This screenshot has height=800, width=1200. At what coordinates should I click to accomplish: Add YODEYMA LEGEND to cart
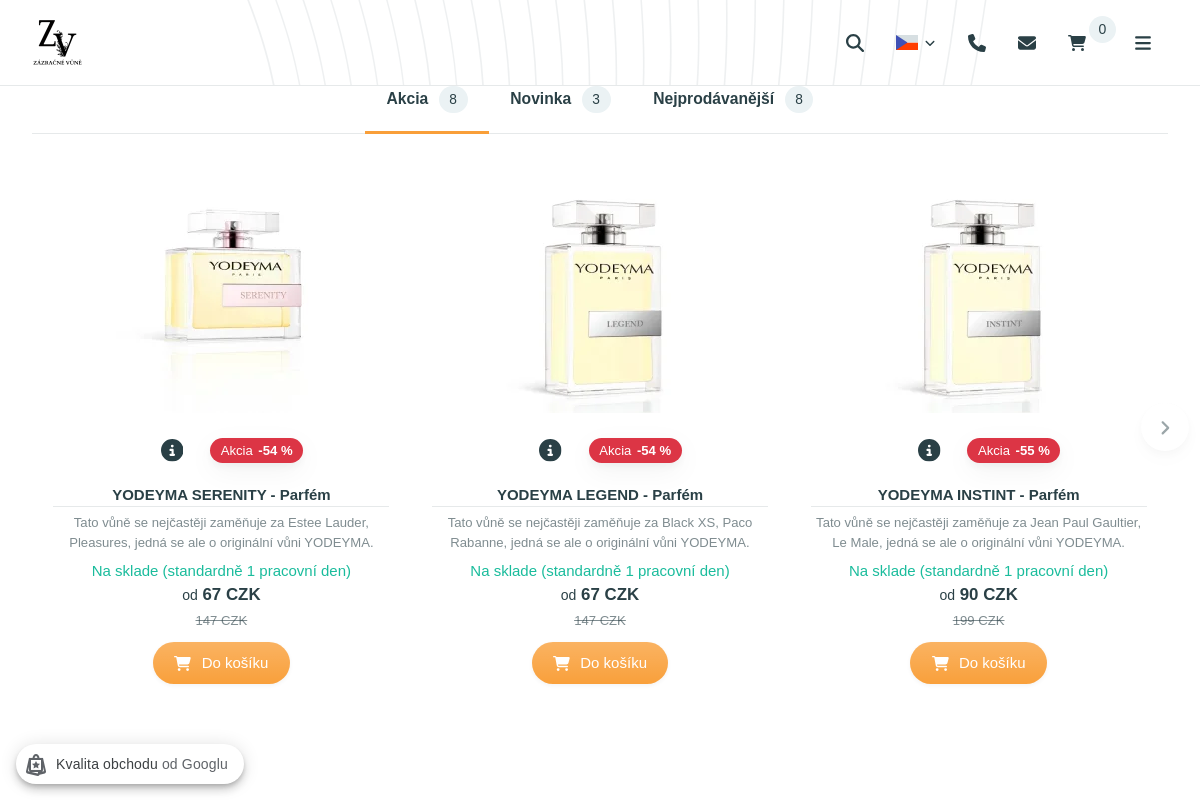pos(600,663)
